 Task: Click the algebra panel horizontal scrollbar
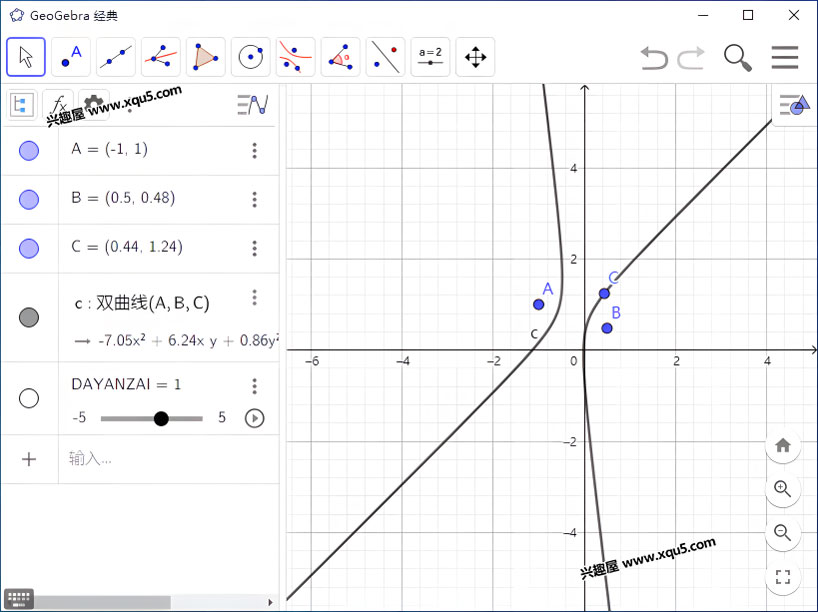(x=102, y=602)
